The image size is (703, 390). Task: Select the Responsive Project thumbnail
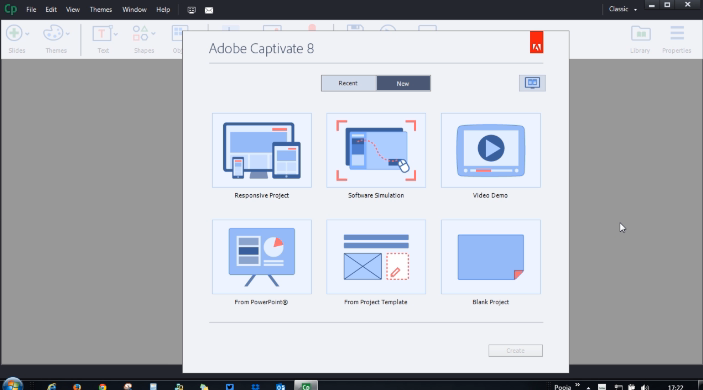262,150
